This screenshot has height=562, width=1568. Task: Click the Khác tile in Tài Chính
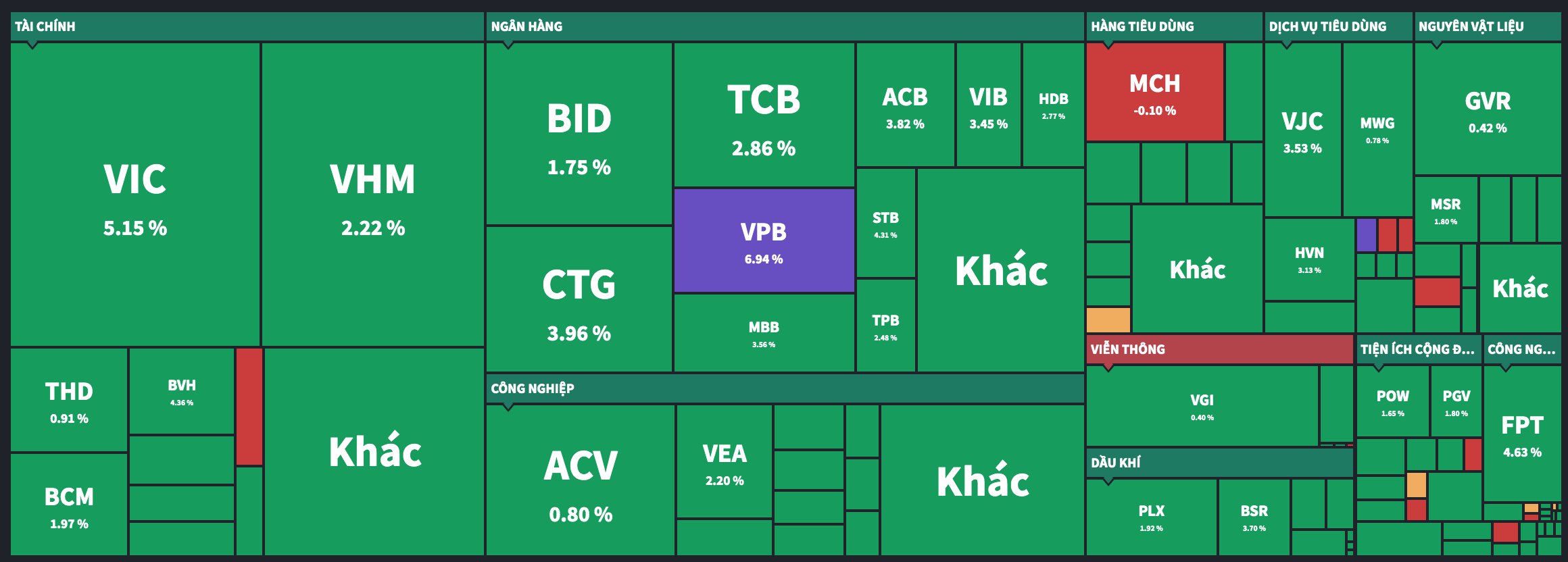(374, 451)
